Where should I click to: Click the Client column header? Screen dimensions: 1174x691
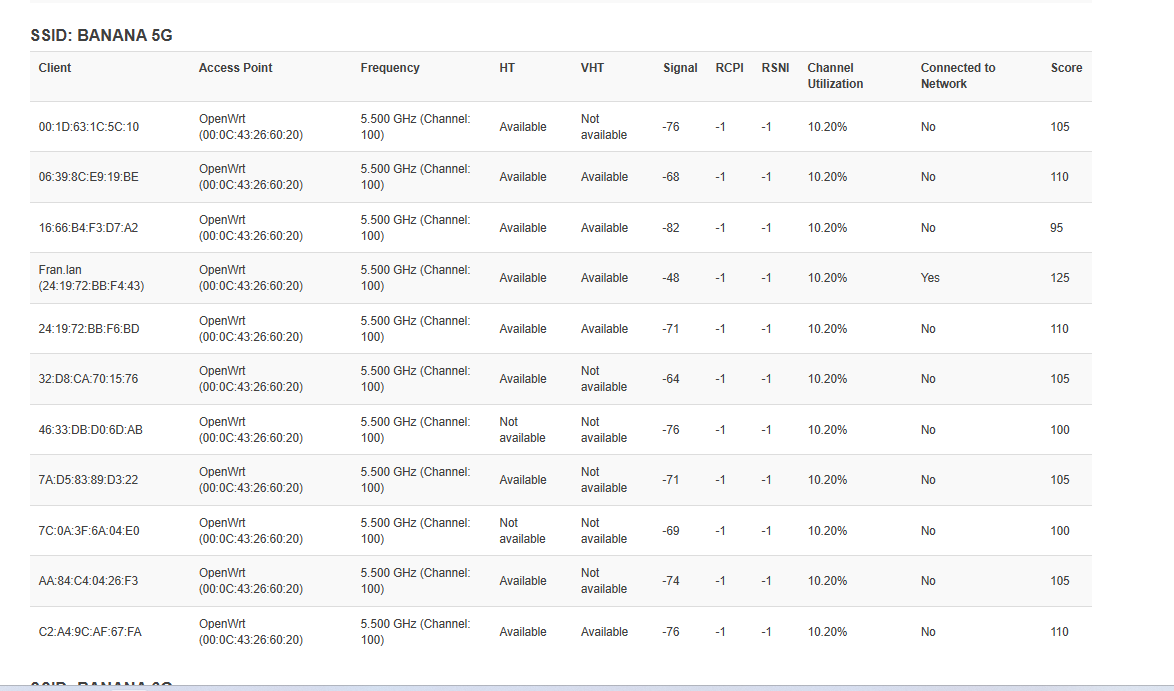[55, 68]
